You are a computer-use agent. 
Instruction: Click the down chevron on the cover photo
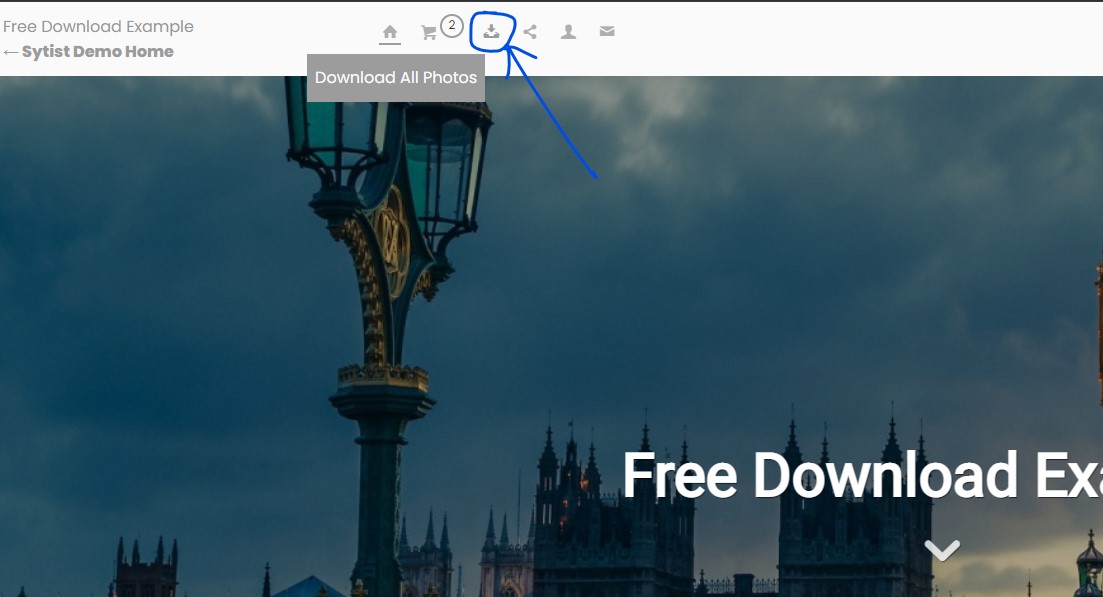coord(942,550)
